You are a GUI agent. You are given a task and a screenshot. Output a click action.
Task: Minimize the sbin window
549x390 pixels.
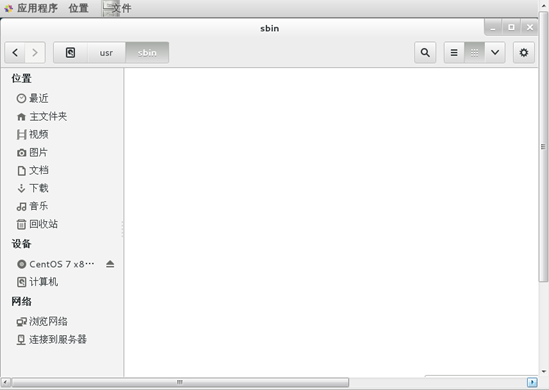tap(493, 27)
